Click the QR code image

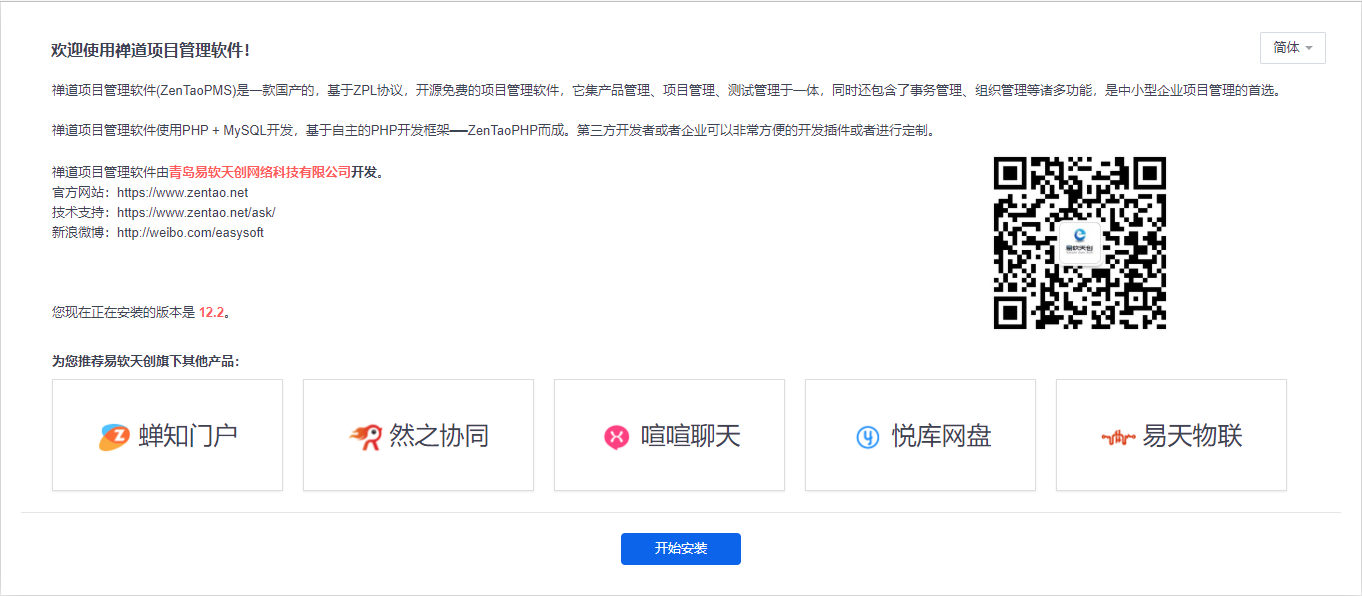[x=1080, y=243]
